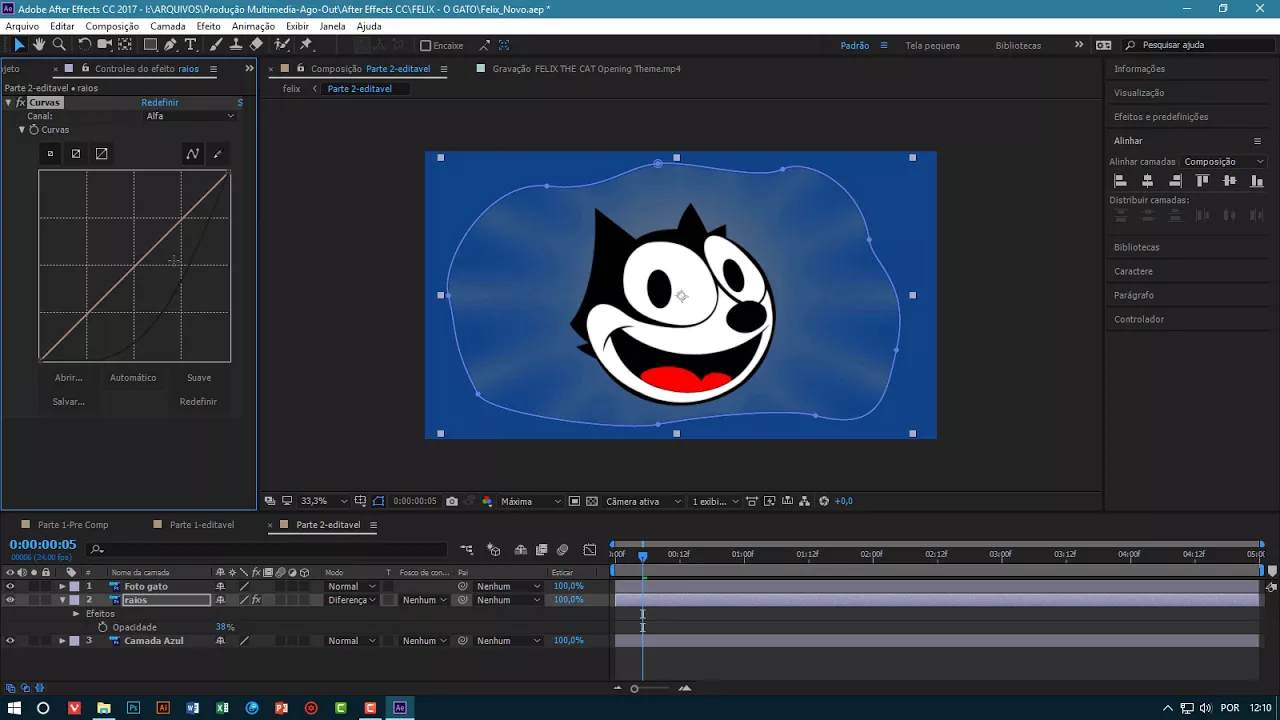Open the 1 exibição layout dropdown
Image resolution: width=1280 pixels, height=720 pixels.
pos(716,501)
